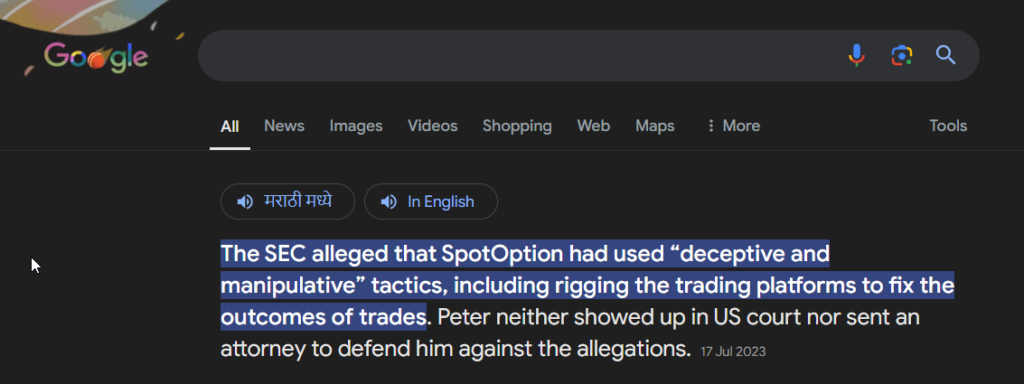The height and width of the screenshot is (384, 1024).
Task: Click speaker icon on Marathi button
Action: [x=245, y=202]
